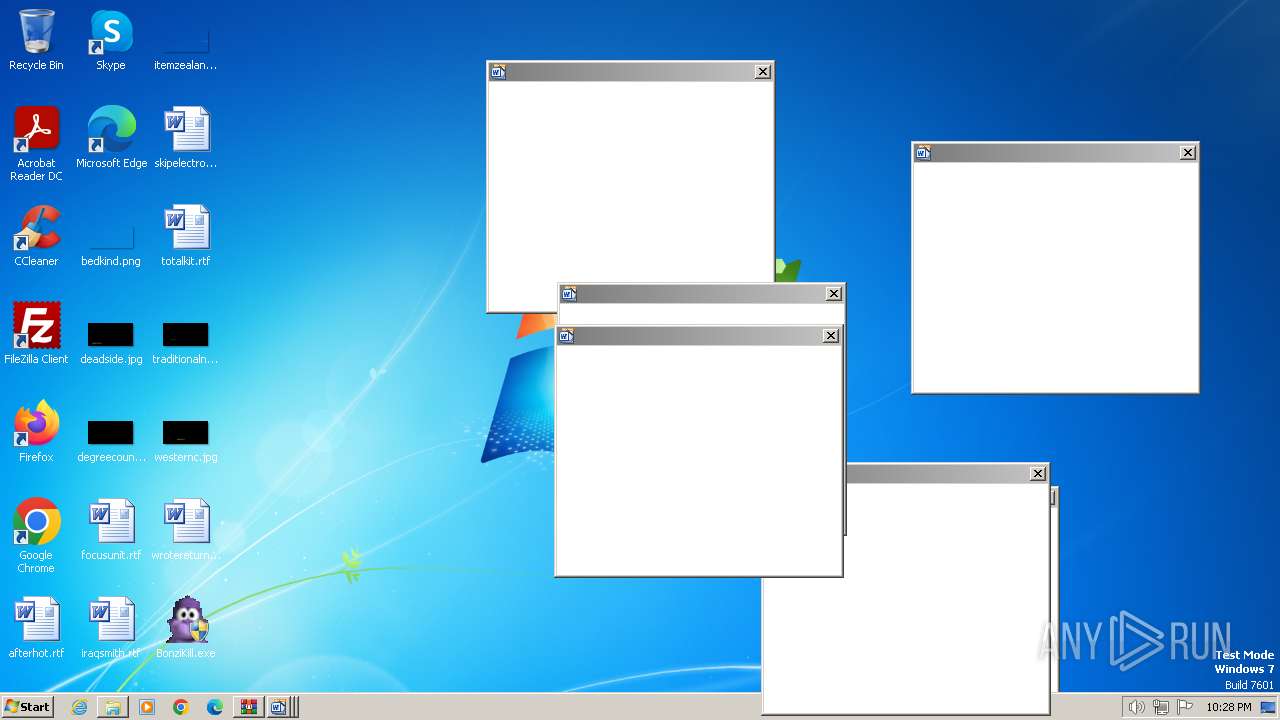Image resolution: width=1280 pixels, height=720 pixels.
Task: Close the bottom blank window
Action: [x=1038, y=473]
